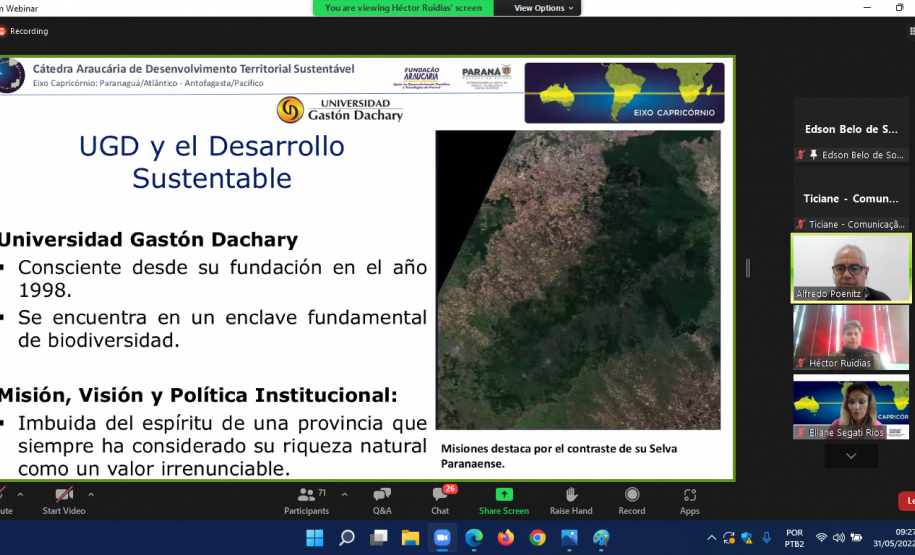
Task: Open the Participants panel
Action: coord(305,495)
